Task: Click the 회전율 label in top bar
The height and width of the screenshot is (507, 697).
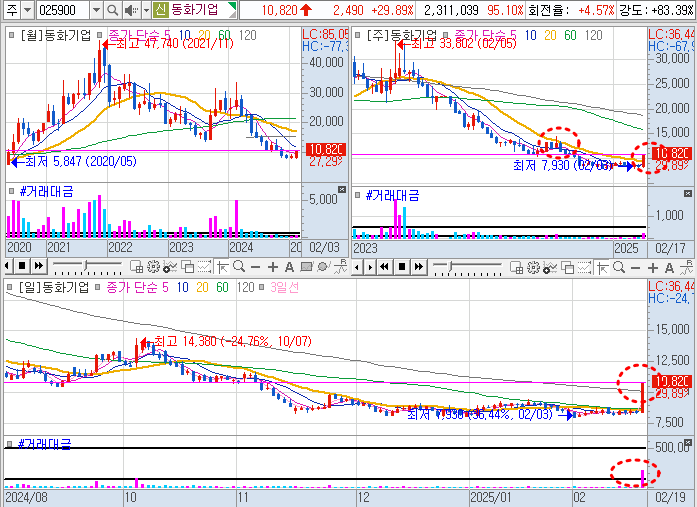Action: [548, 10]
